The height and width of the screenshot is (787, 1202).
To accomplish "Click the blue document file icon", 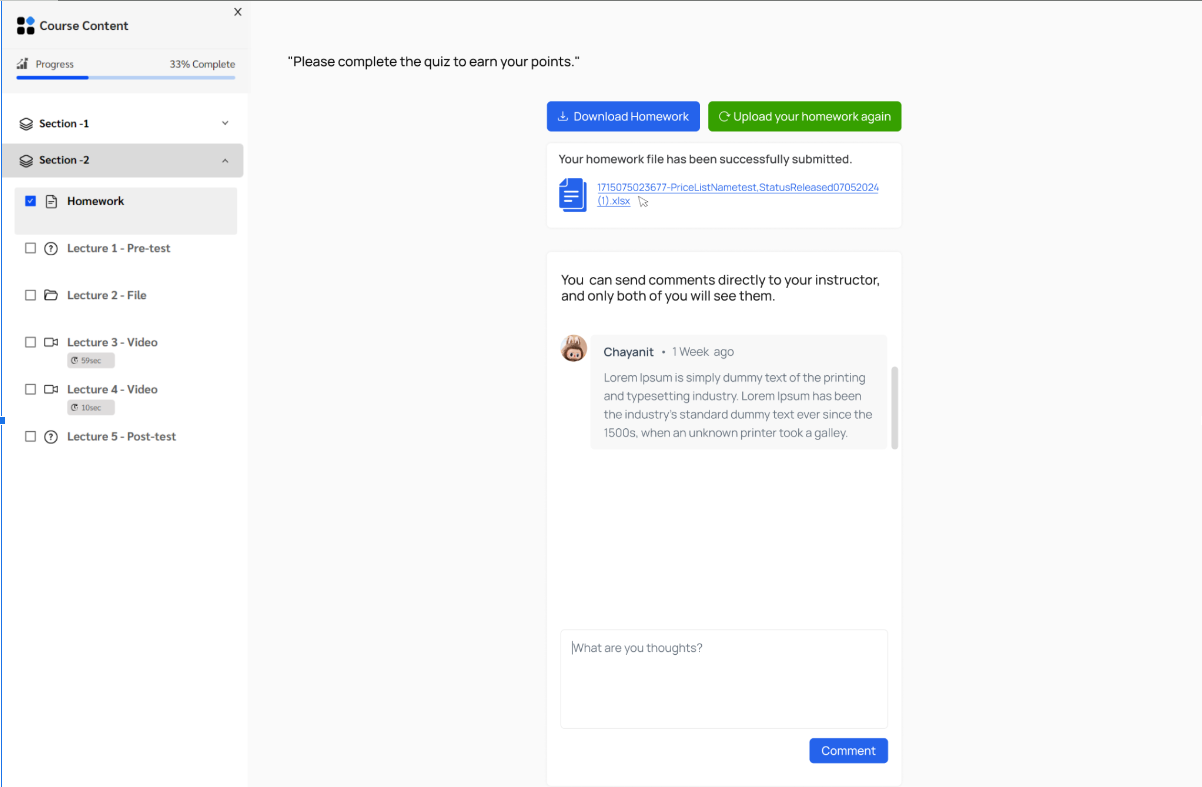I will [572, 195].
